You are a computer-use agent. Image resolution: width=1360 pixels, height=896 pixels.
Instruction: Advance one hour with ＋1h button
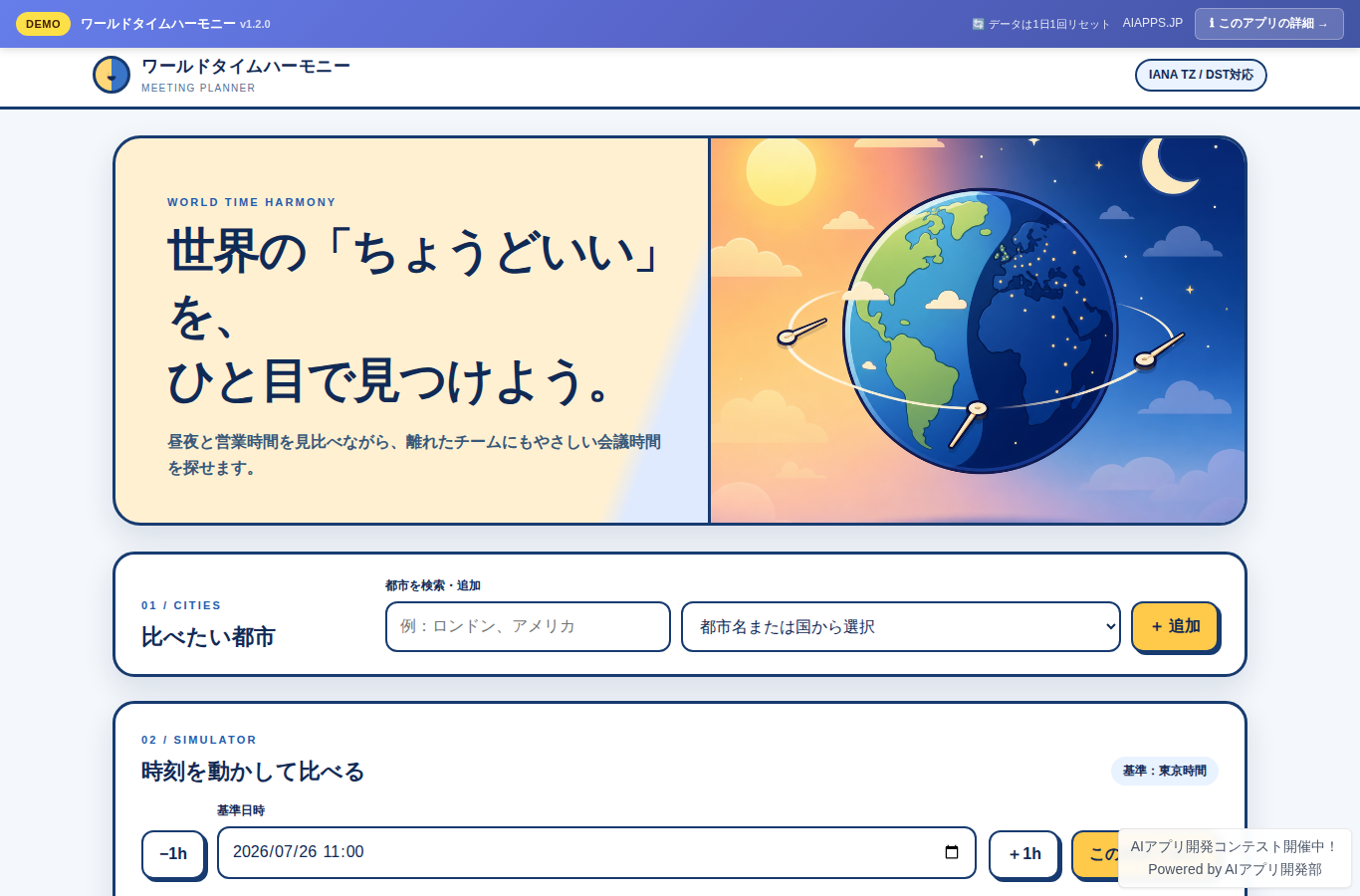1024,854
